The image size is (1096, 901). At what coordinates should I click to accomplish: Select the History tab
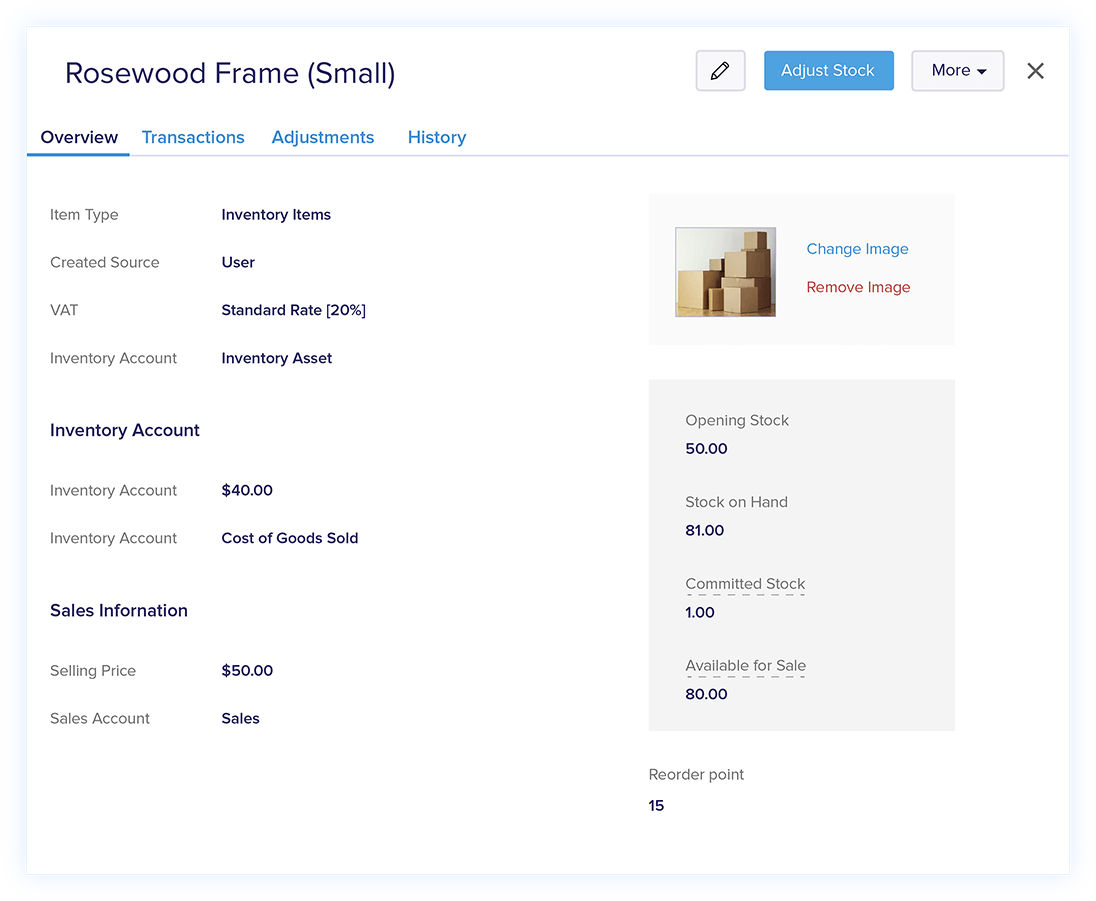[436, 137]
